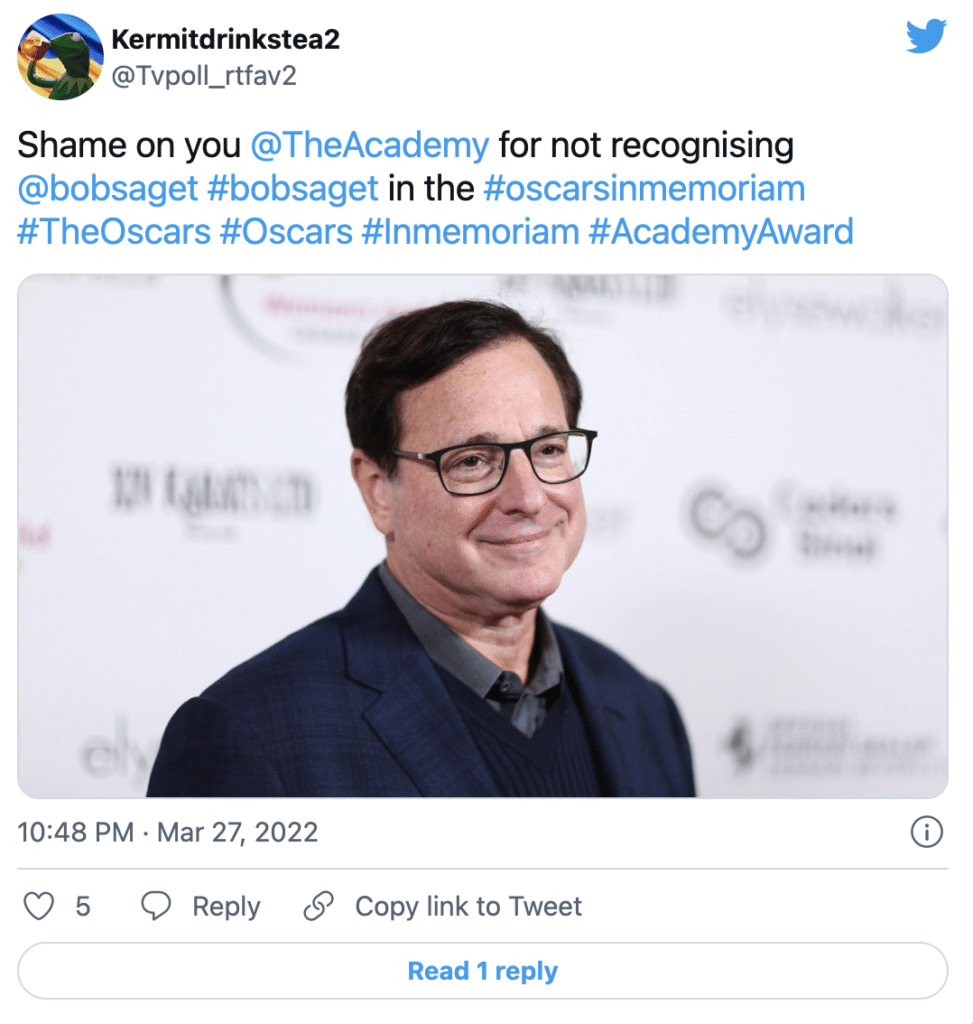Select the #Inmemoriam hashtag
The height and width of the screenshot is (1024, 973).
(470, 232)
